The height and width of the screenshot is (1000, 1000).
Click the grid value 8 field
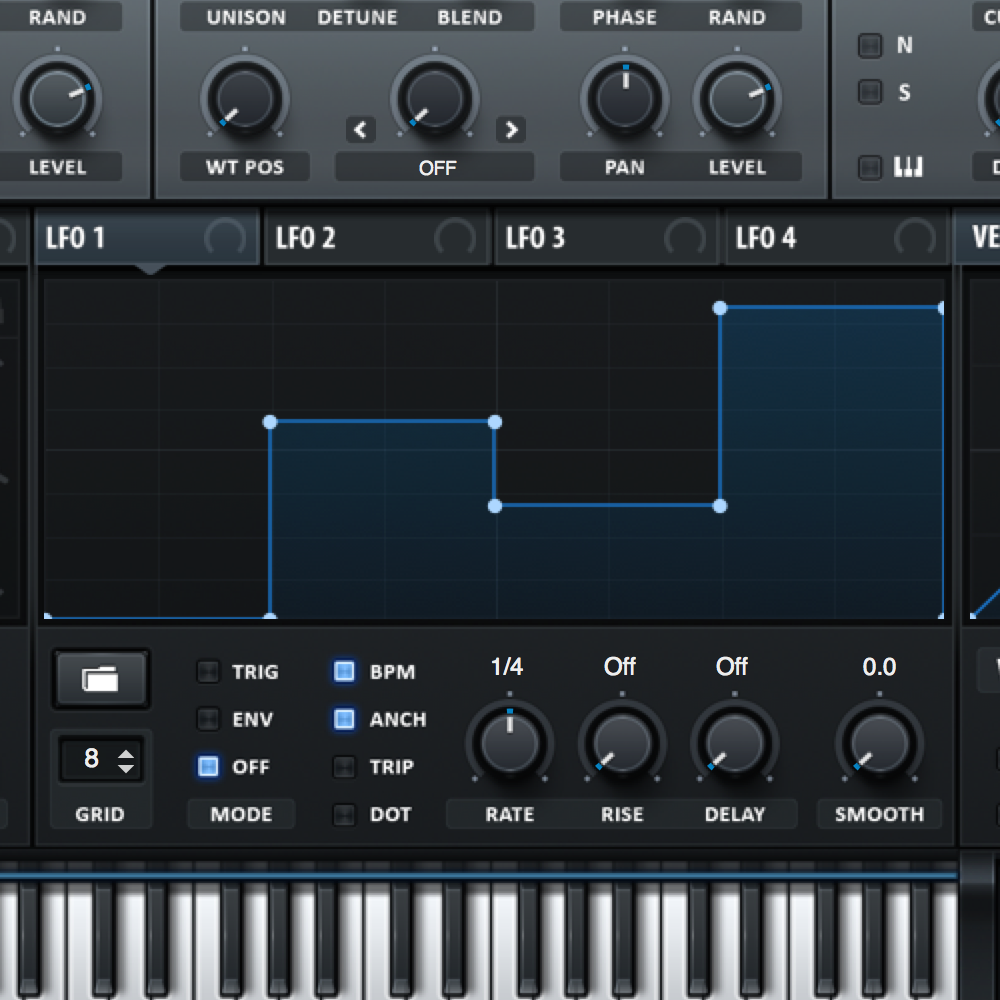(91, 759)
